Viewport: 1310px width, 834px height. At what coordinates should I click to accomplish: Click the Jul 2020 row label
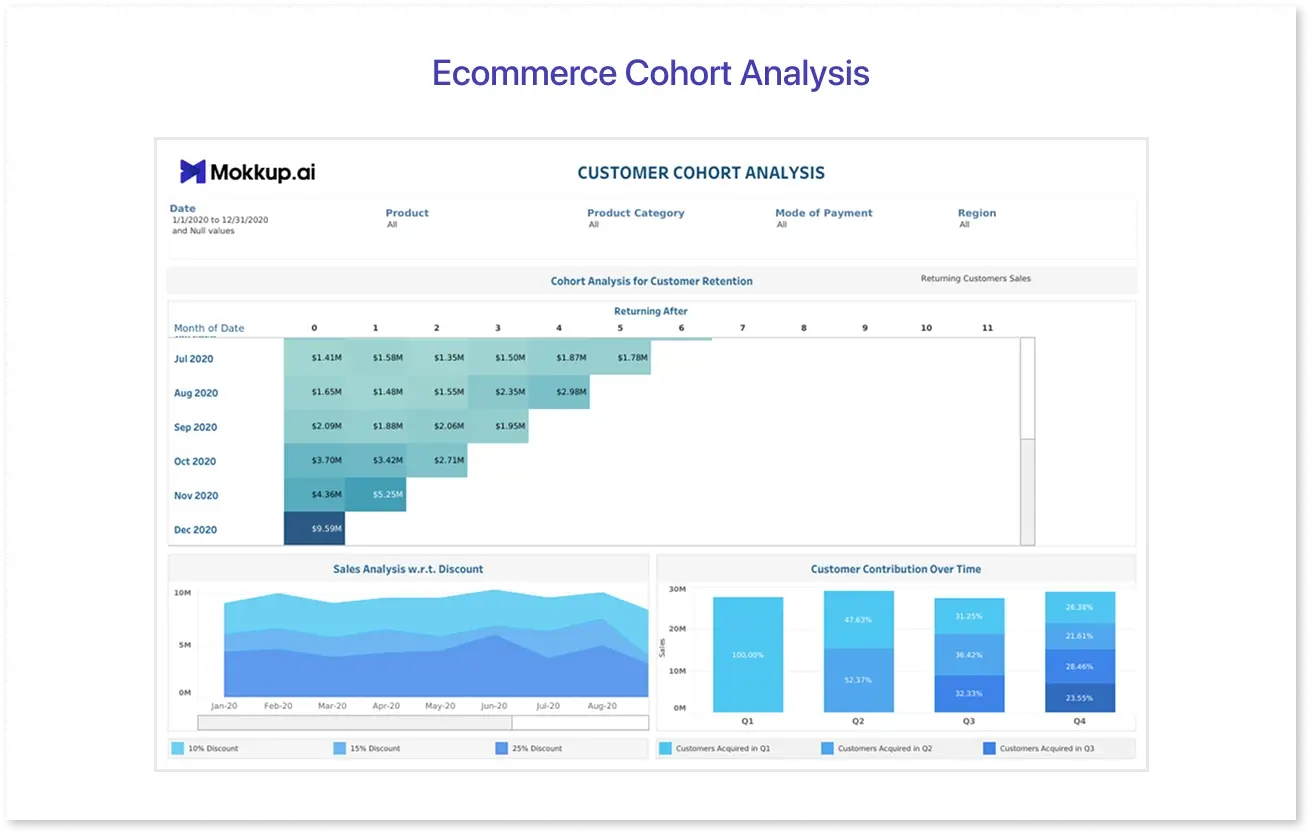click(193, 359)
